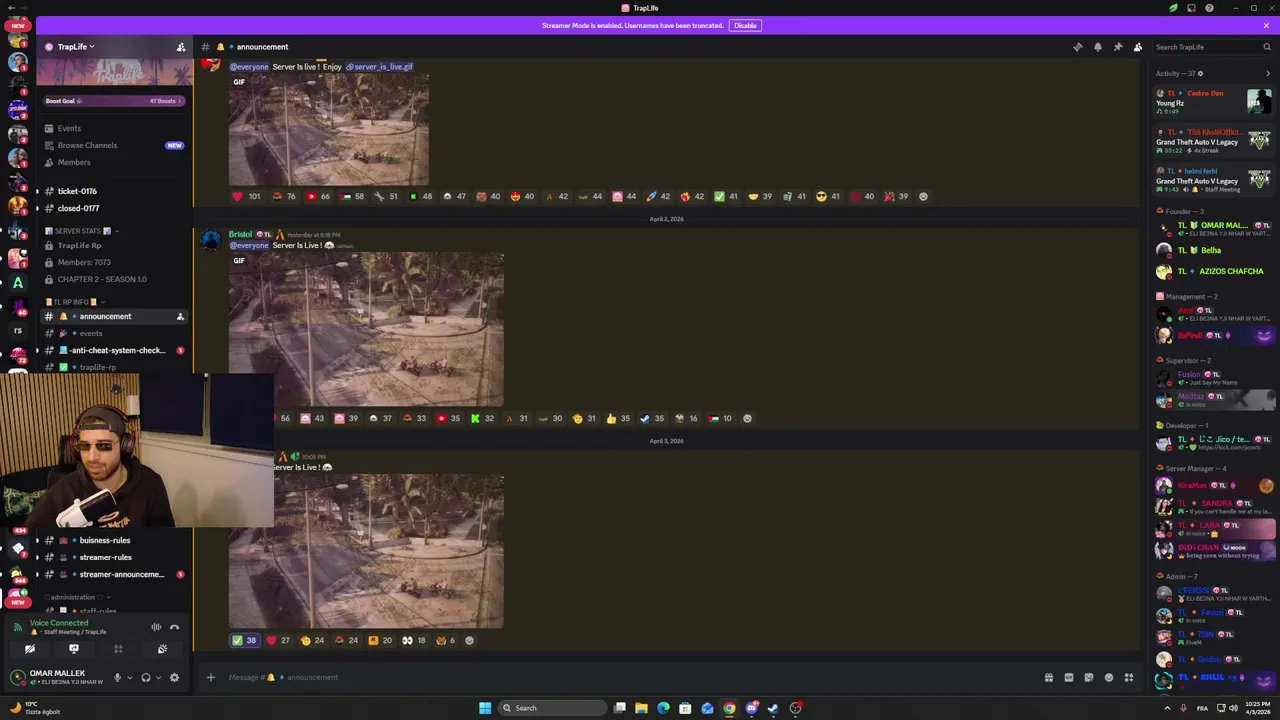
Task: Open Discord Help question mark icon
Action: [1209, 8]
